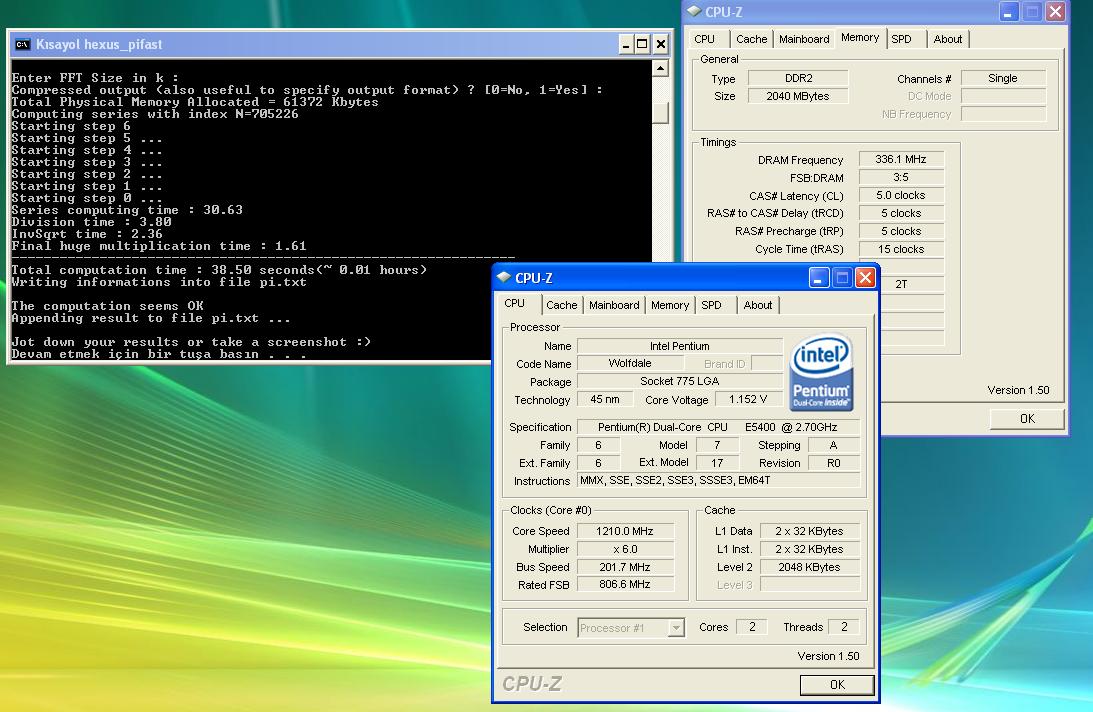Click the 2T command rate value

(x=901, y=284)
